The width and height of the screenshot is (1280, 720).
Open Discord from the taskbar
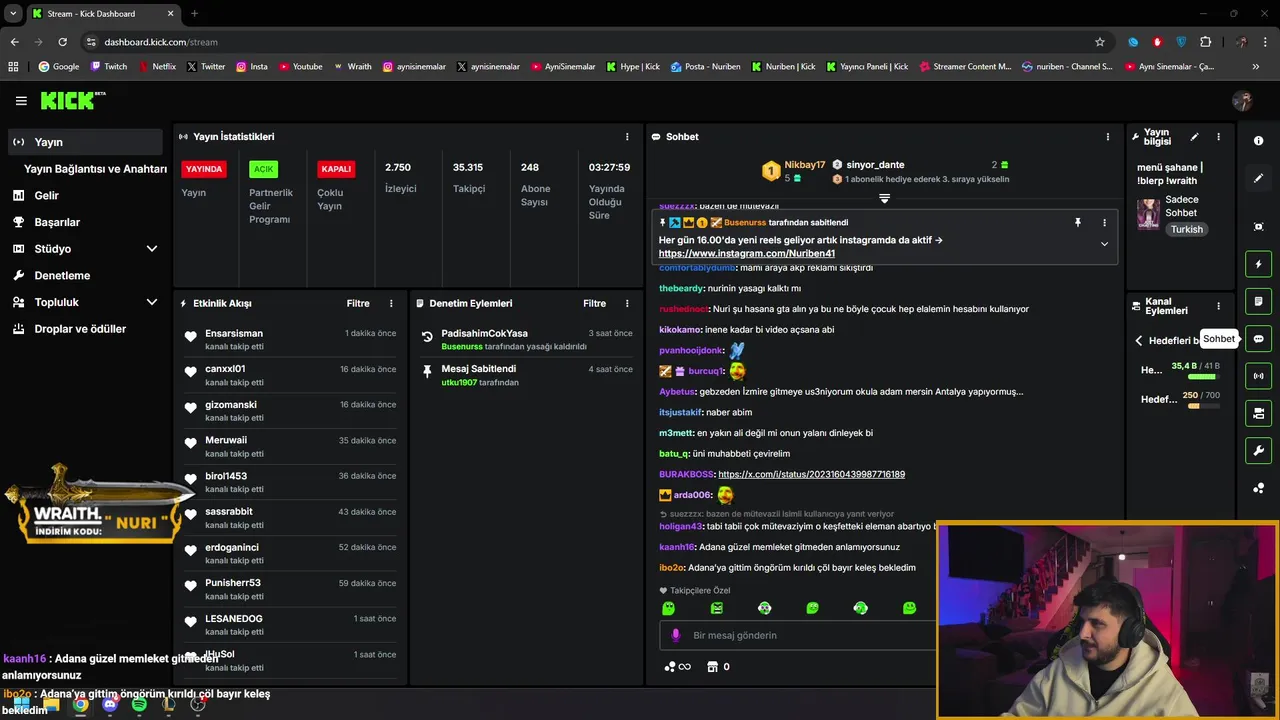click(x=110, y=704)
